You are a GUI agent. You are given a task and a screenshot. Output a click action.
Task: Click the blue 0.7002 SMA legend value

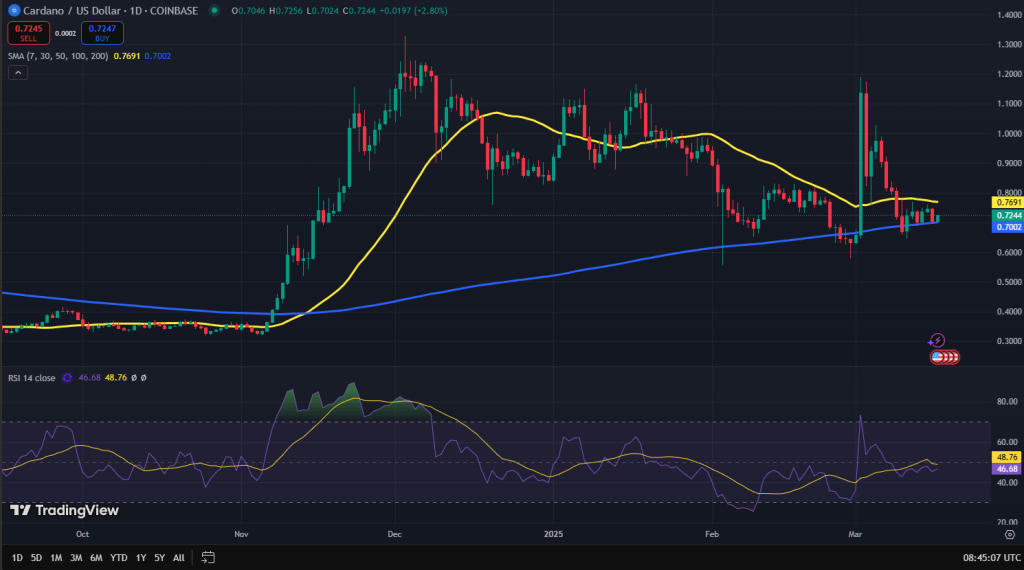point(157,56)
